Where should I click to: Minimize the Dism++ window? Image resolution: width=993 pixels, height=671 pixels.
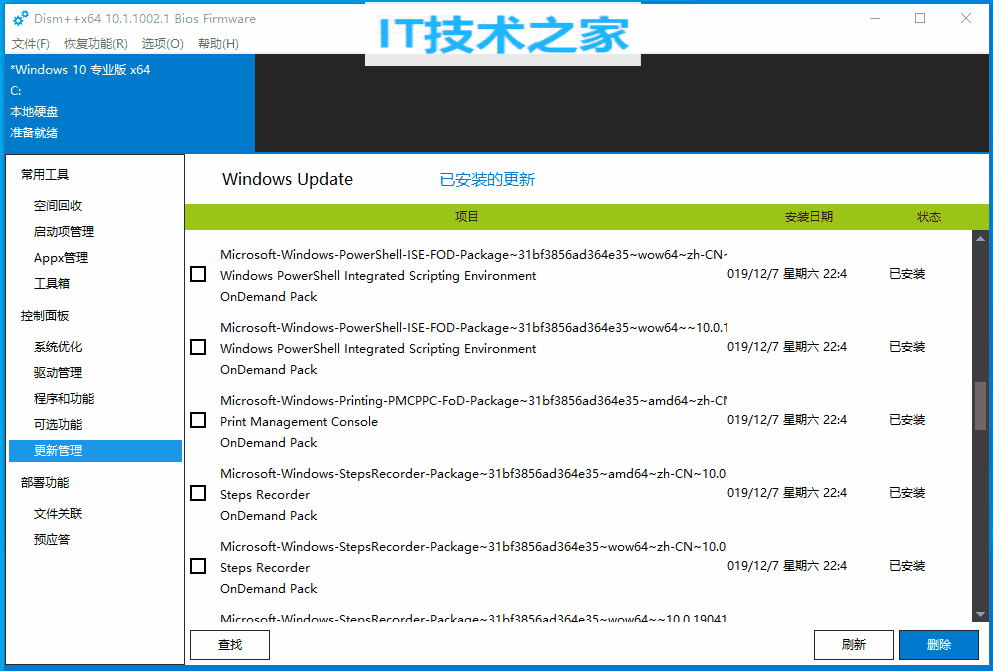(x=875, y=18)
